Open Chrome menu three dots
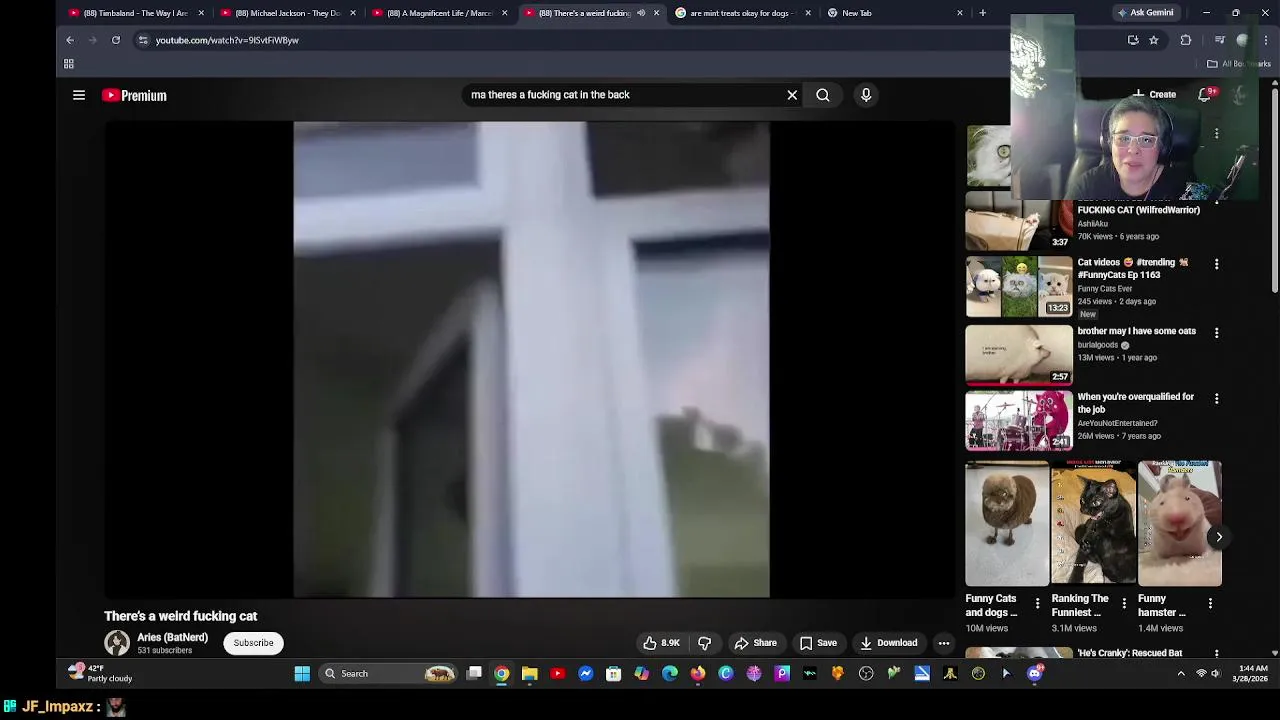This screenshot has width=1280, height=720. pos(1267,40)
